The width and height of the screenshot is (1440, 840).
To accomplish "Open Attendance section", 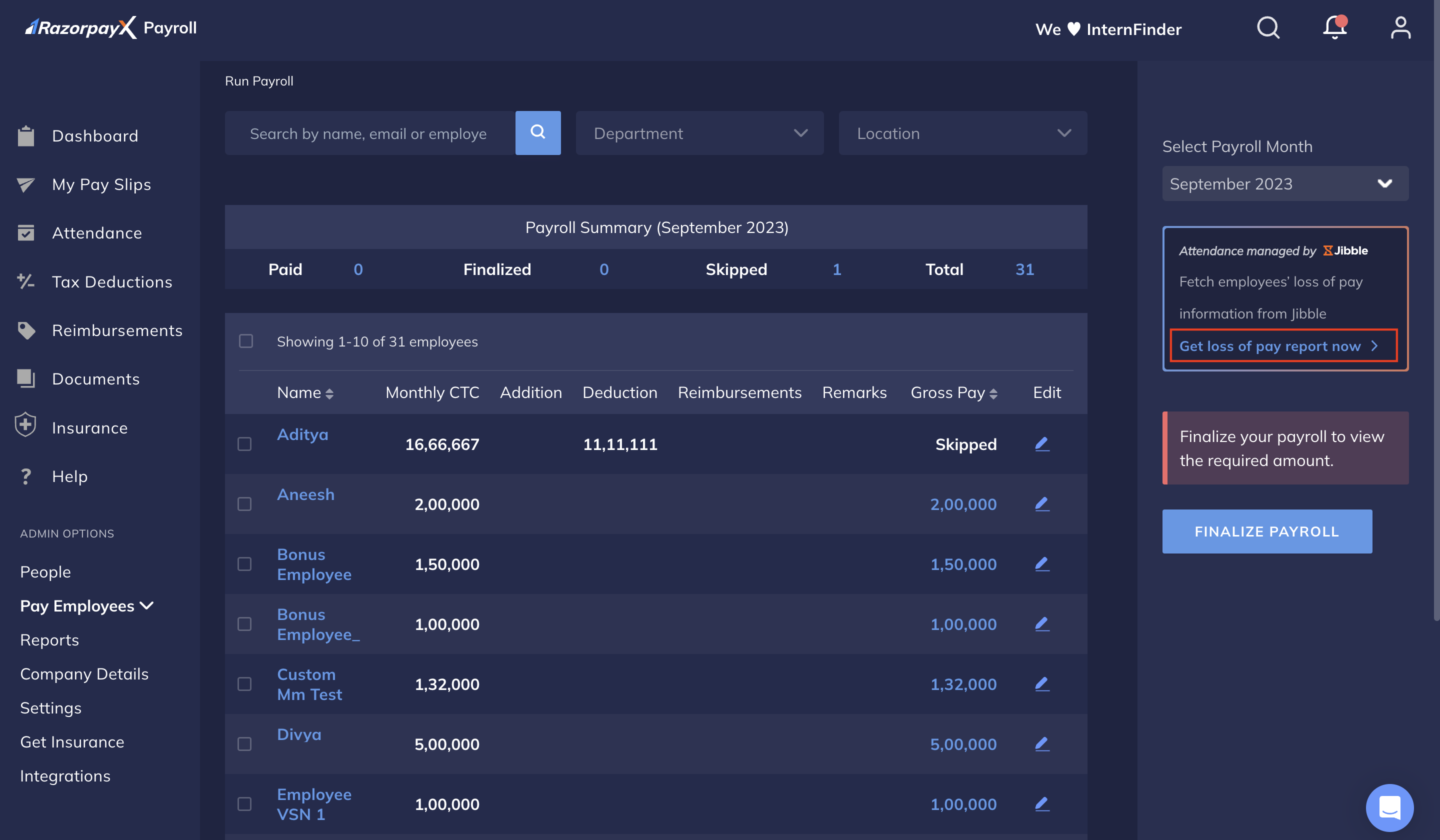I will (97, 232).
